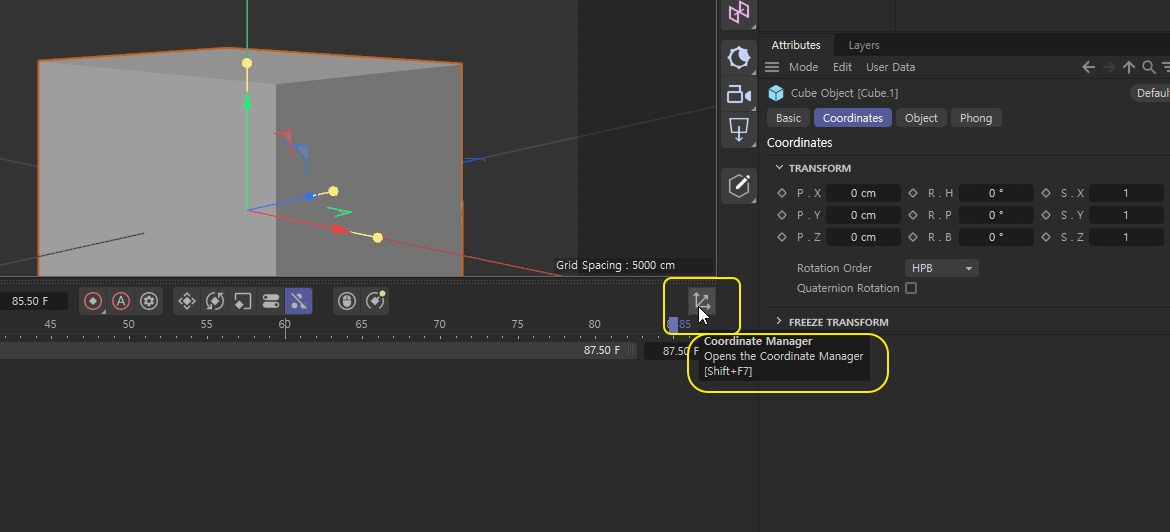Open the Mode menu
The height and width of the screenshot is (532, 1170).
tap(804, 67)
